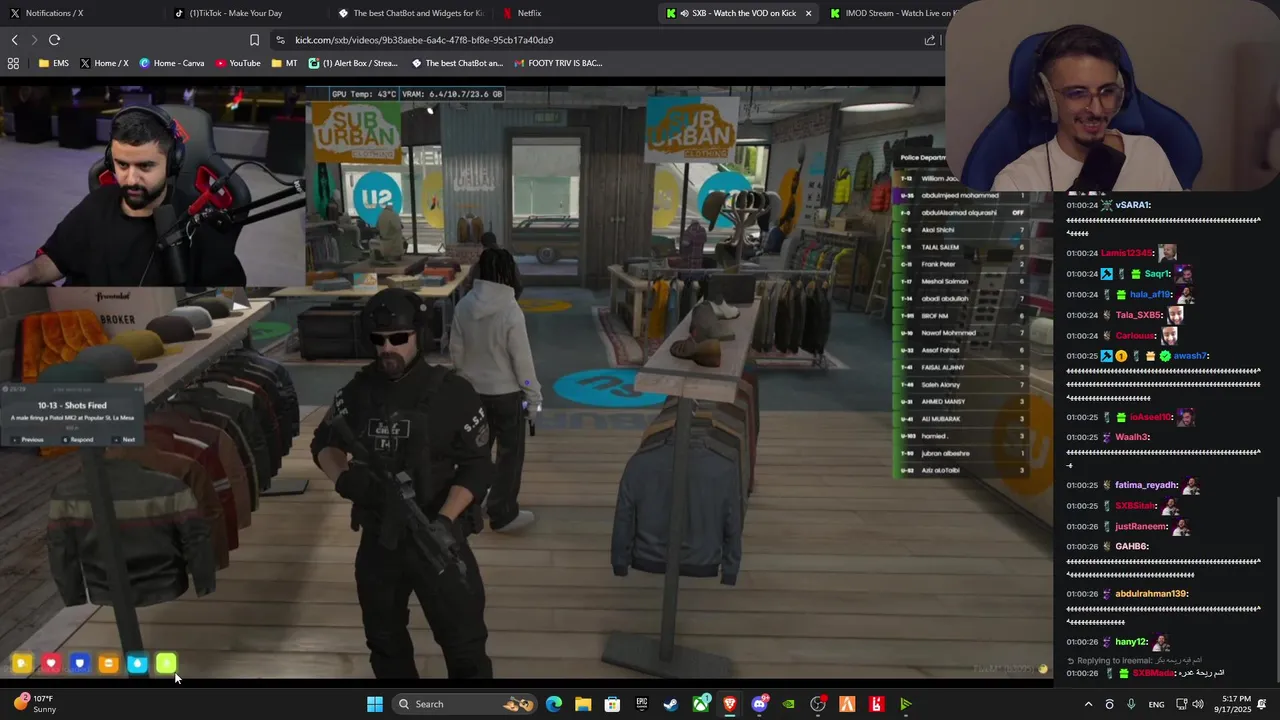The height and width of the screenshot is (720, 1280).
Task: Toggle the microphone icon in the system tray
Action: point(1131,704)
